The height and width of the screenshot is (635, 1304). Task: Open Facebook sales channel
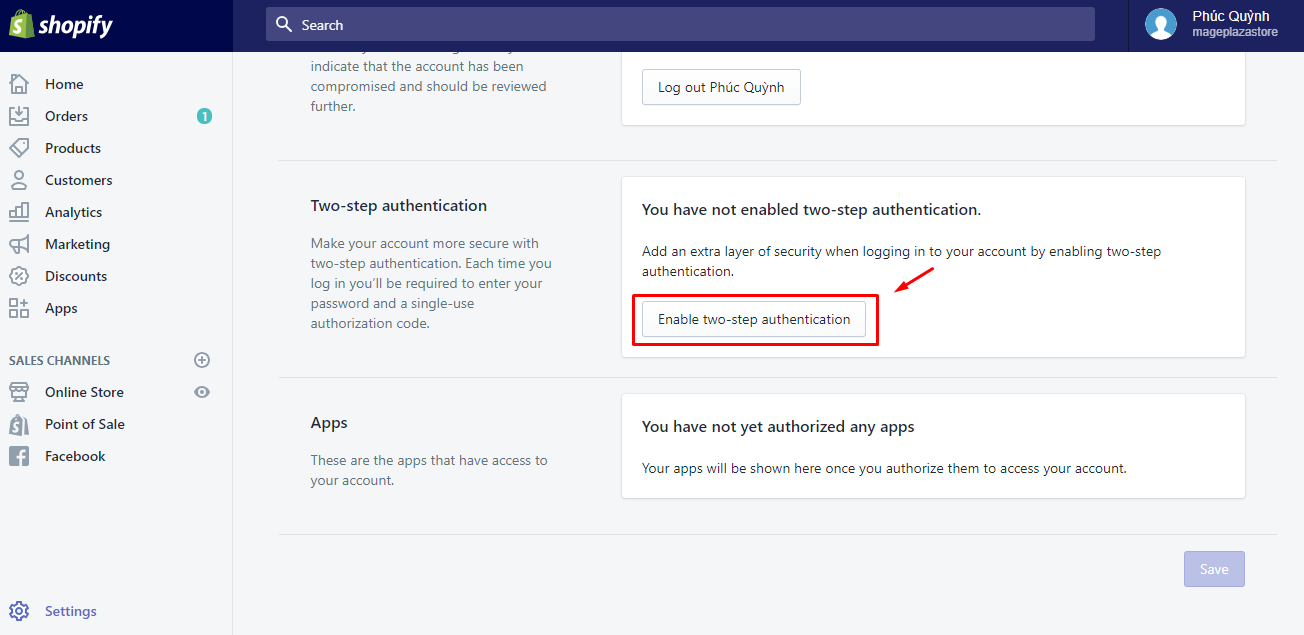[x=75, y=456]
